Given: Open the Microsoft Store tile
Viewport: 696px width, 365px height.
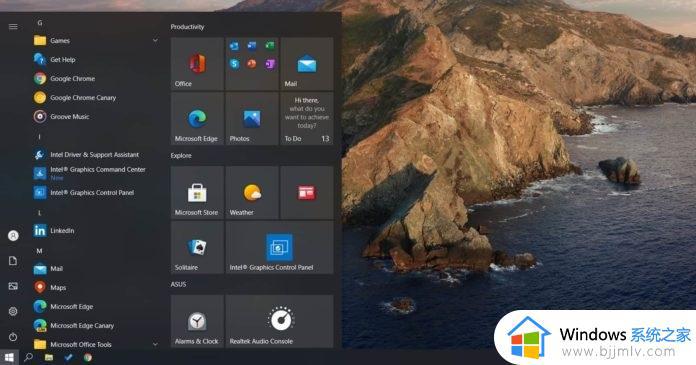Looking at the screenshot, I should coord(197,192).
